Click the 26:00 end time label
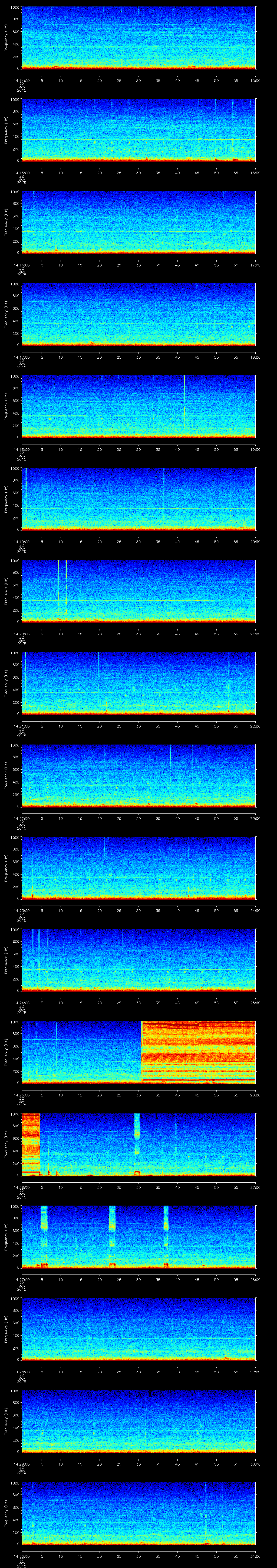 tap(256, 1095)
